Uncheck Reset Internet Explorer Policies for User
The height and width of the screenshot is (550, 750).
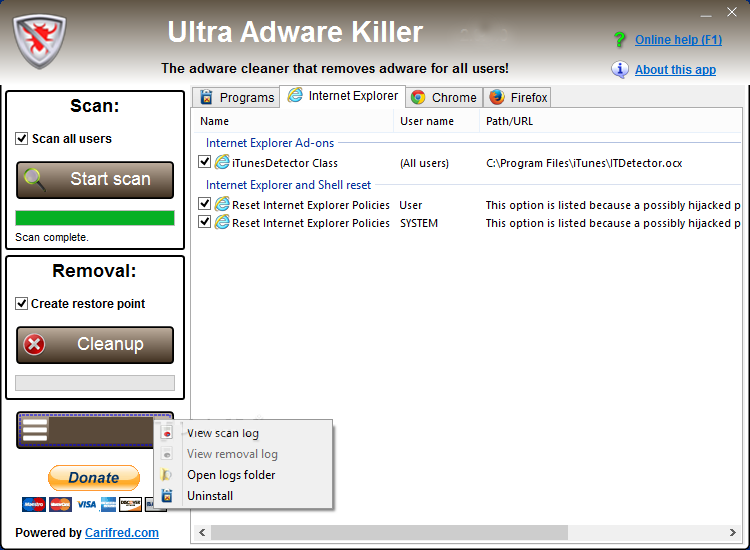[204, 204]
